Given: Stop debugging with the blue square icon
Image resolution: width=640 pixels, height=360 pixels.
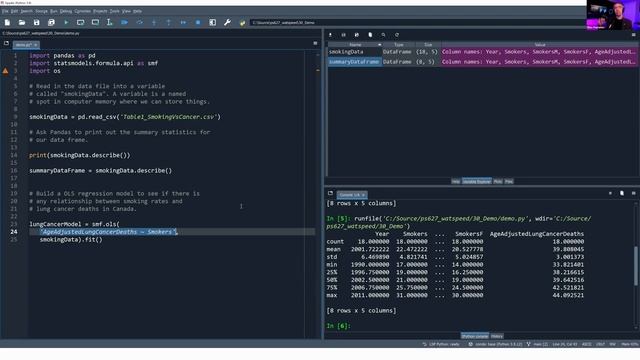Looking at the screenshot, I should (198, 22).
